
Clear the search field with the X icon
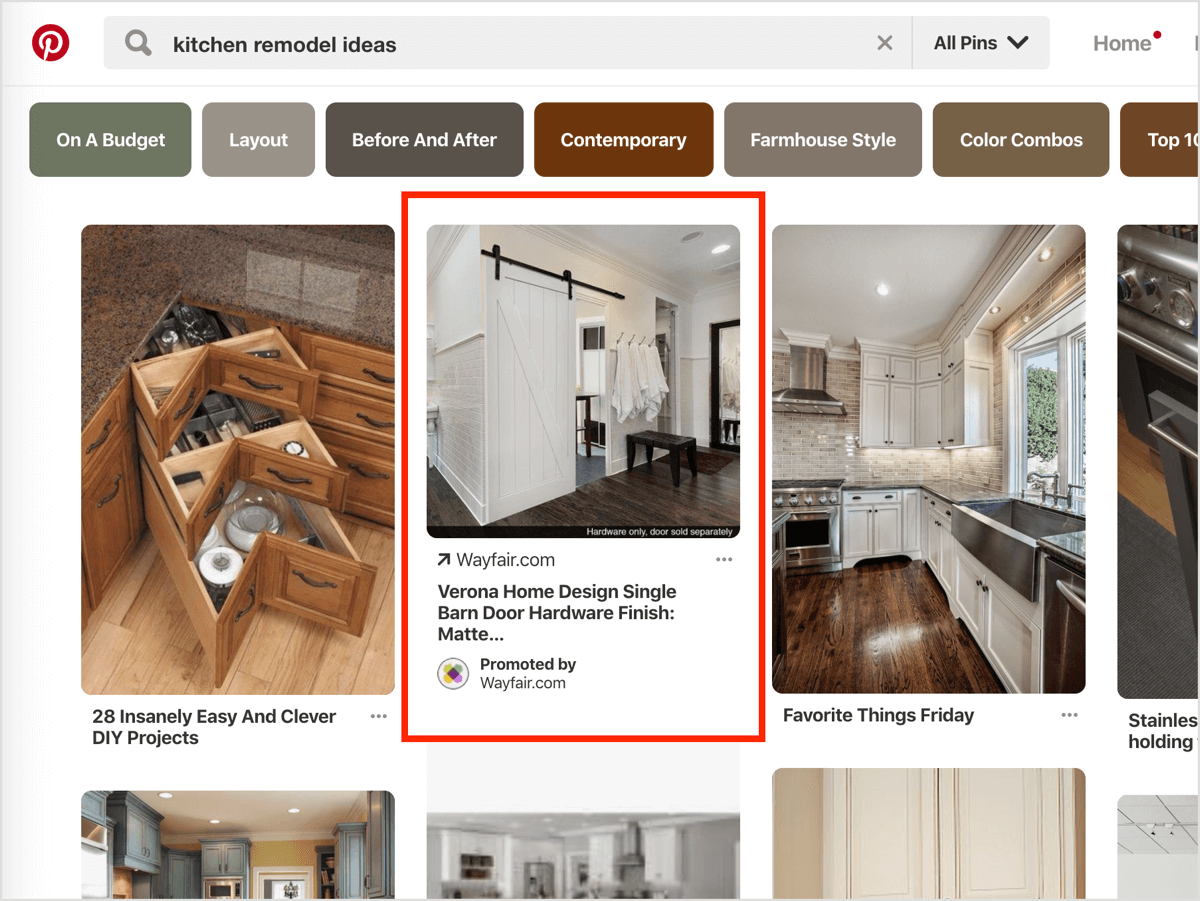(884, 43)
